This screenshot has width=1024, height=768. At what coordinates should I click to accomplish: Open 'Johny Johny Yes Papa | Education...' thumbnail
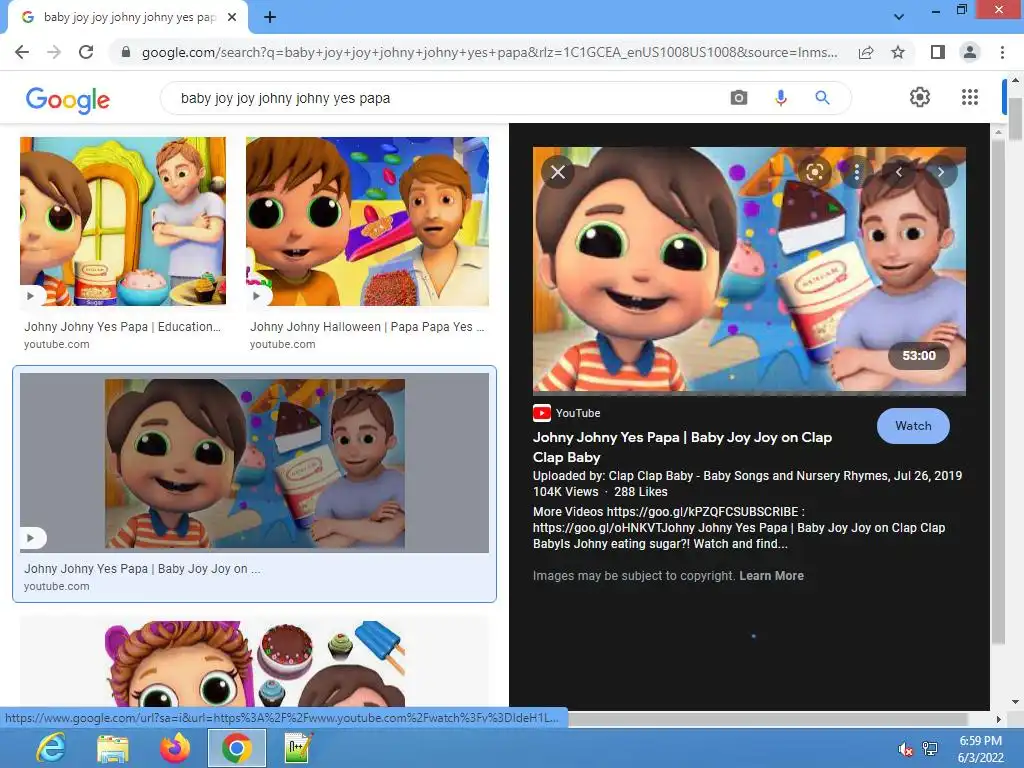click(x=123, y=221)
